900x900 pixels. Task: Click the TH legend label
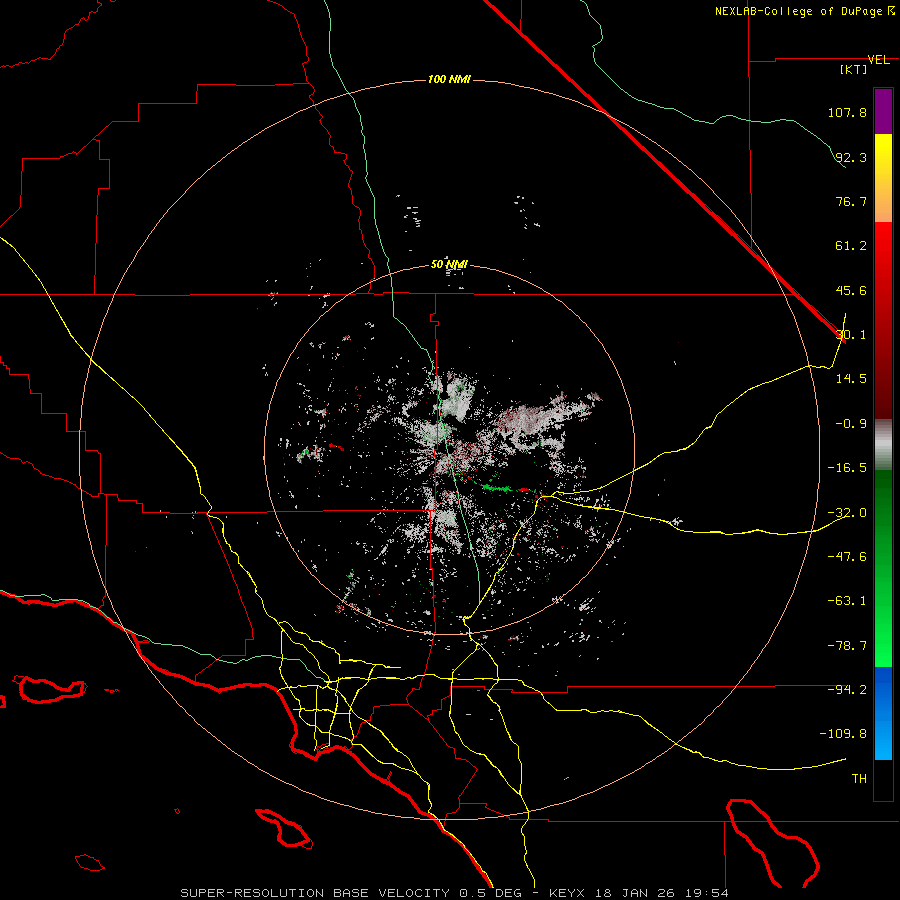click(859, 778)
